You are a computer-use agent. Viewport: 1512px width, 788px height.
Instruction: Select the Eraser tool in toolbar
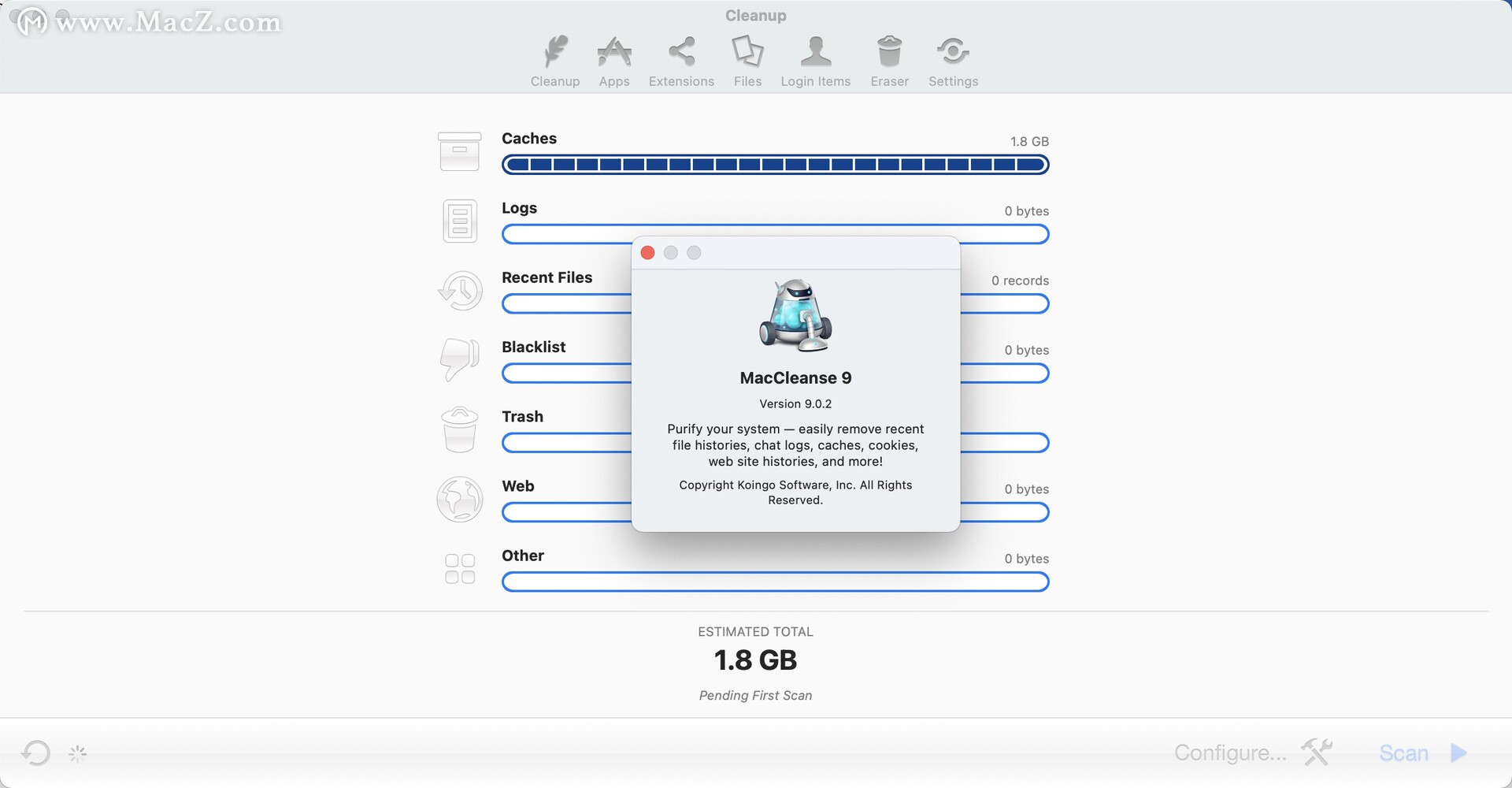(x=890, y=61)
